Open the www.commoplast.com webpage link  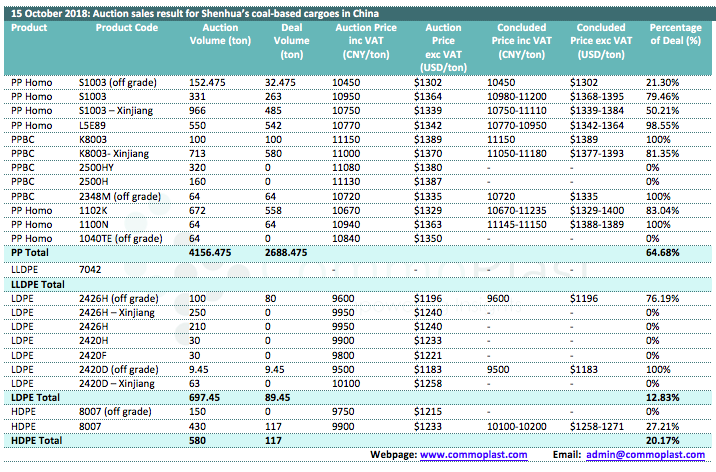pos(474,455)
